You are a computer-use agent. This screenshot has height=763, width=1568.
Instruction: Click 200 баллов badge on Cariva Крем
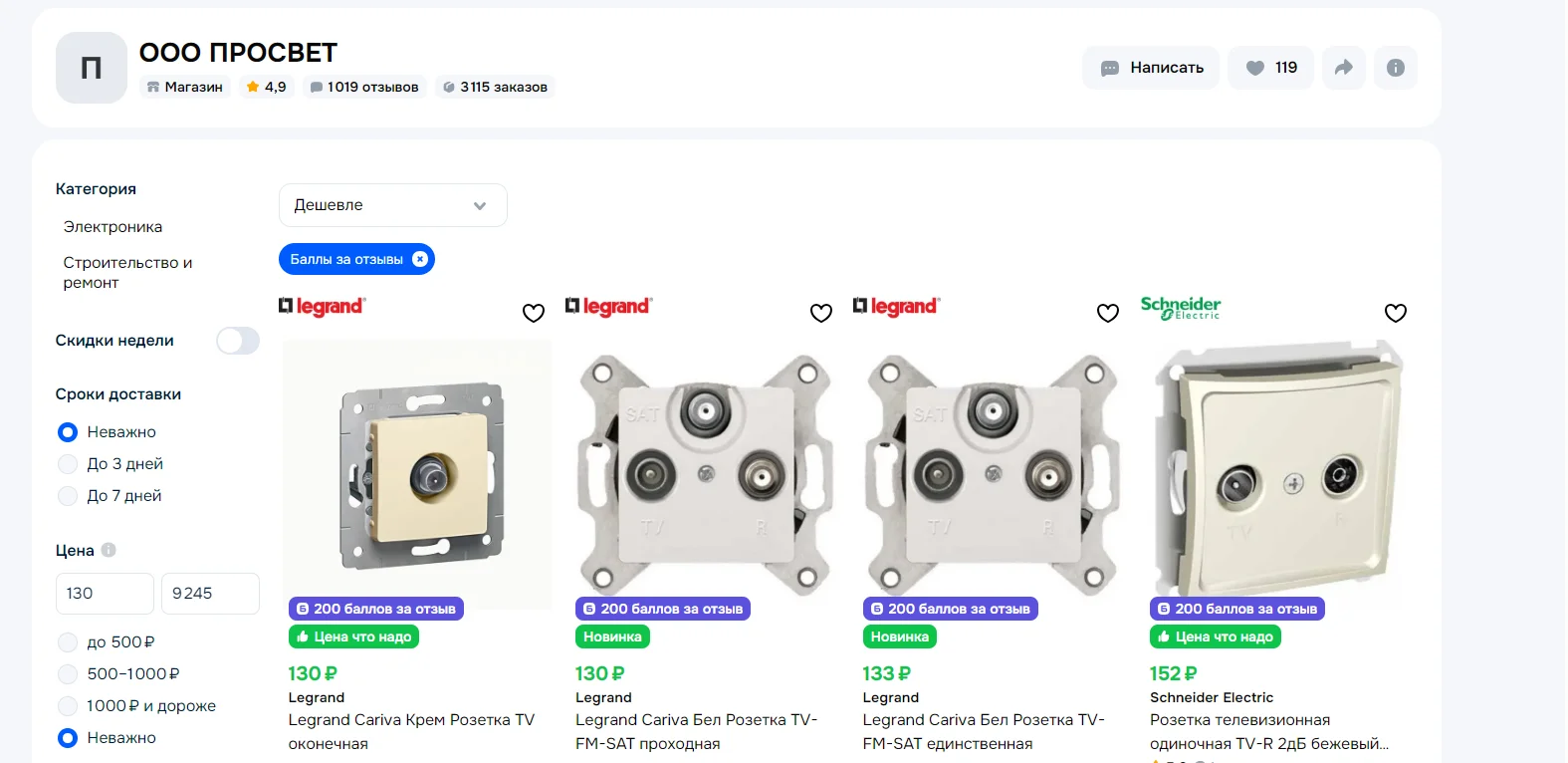pos(376,609)
